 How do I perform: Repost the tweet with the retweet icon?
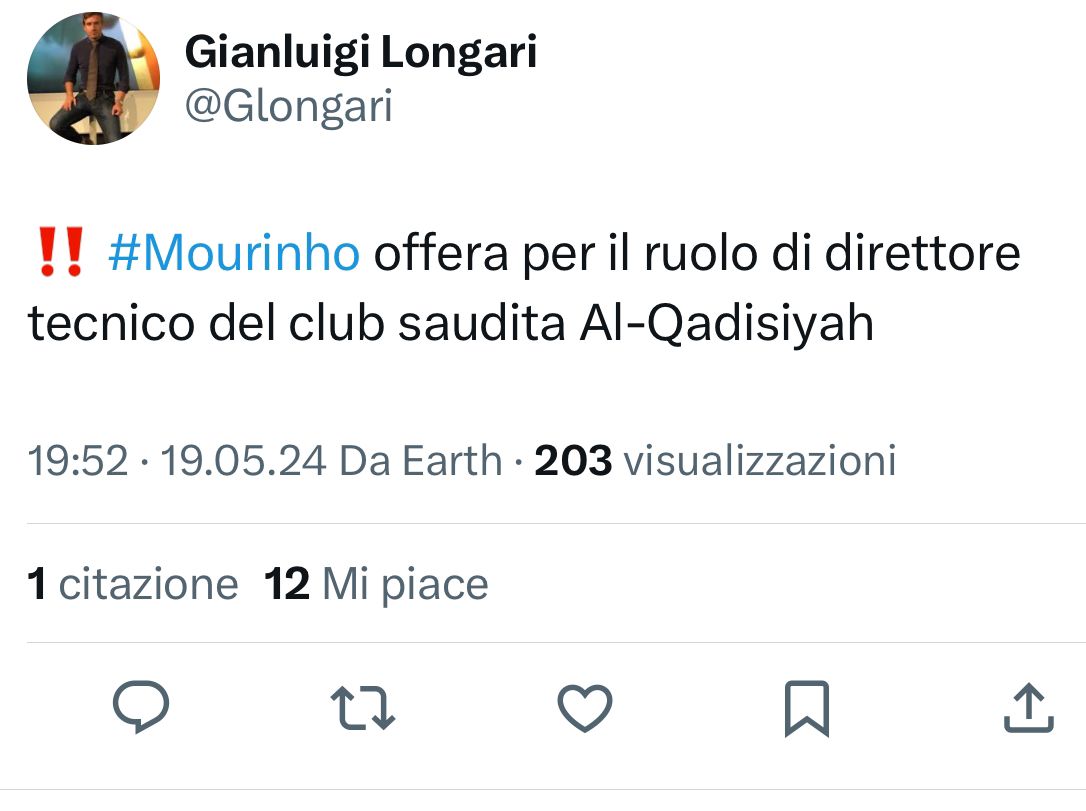tap(362, 707)
